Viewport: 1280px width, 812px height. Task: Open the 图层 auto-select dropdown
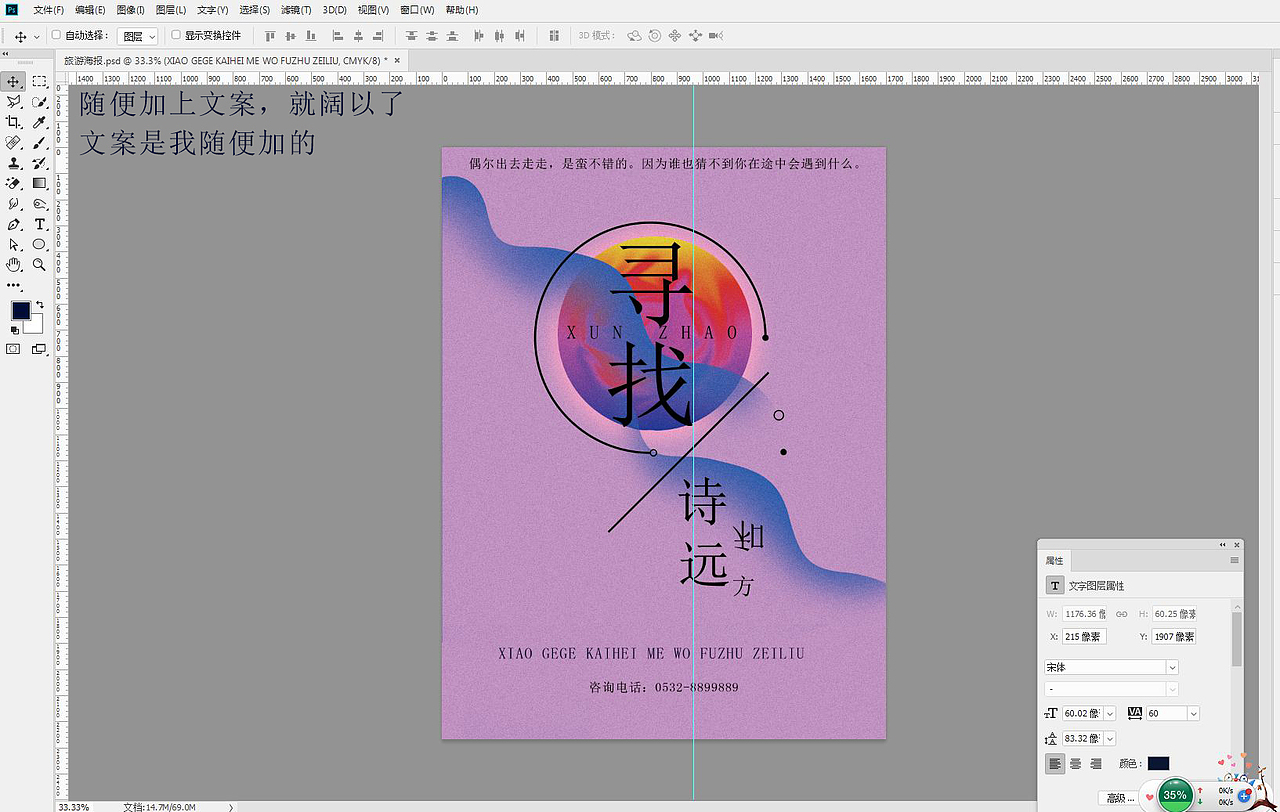137,35
